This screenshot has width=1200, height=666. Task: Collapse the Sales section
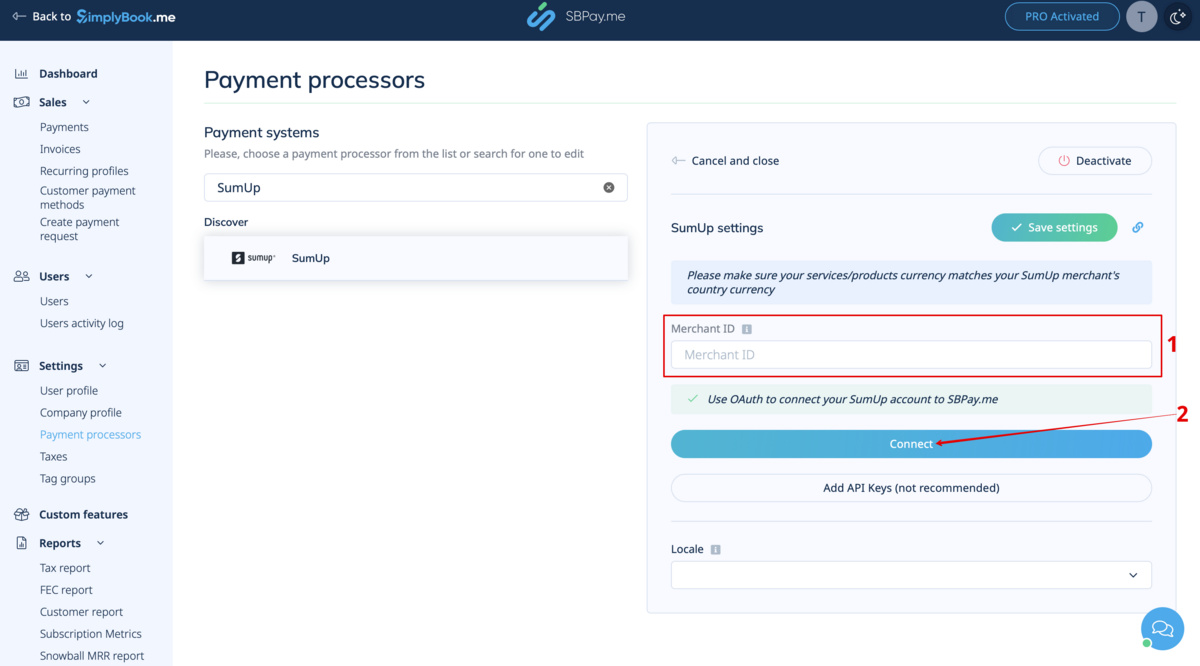click(x=86, y=102)
